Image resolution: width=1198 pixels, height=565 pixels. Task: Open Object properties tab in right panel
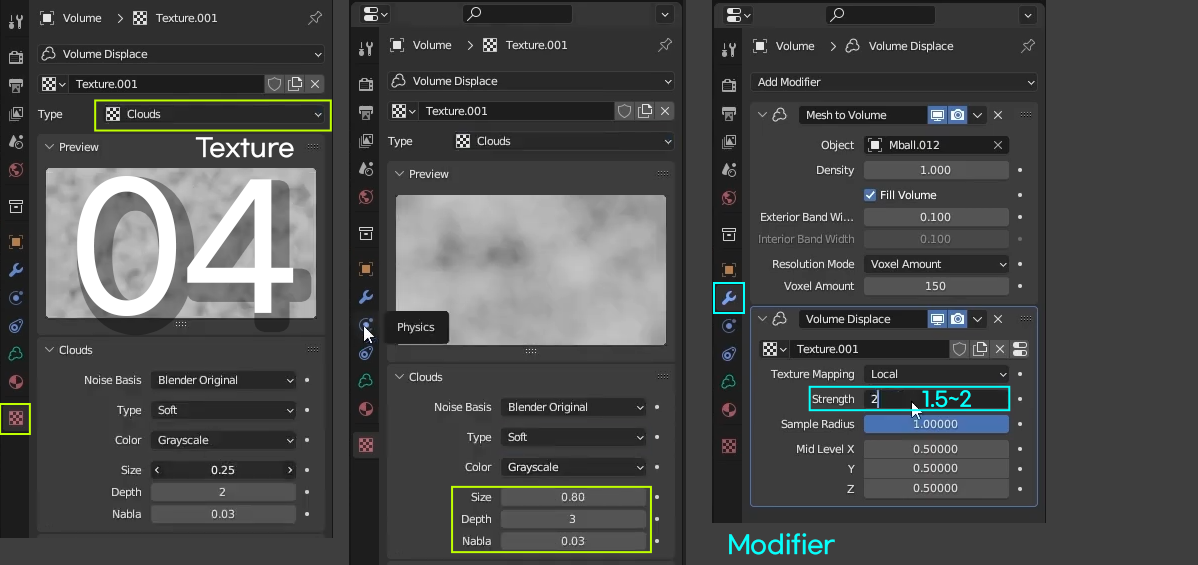point(729,270)
